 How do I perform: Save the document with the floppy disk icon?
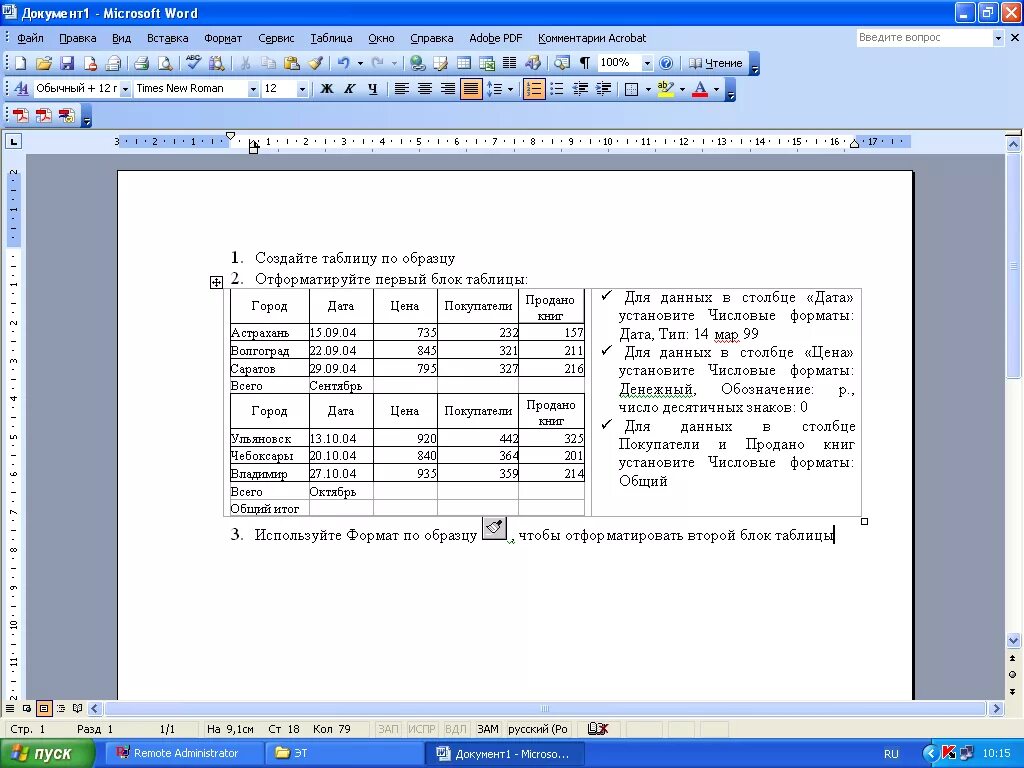pos(67,63)
